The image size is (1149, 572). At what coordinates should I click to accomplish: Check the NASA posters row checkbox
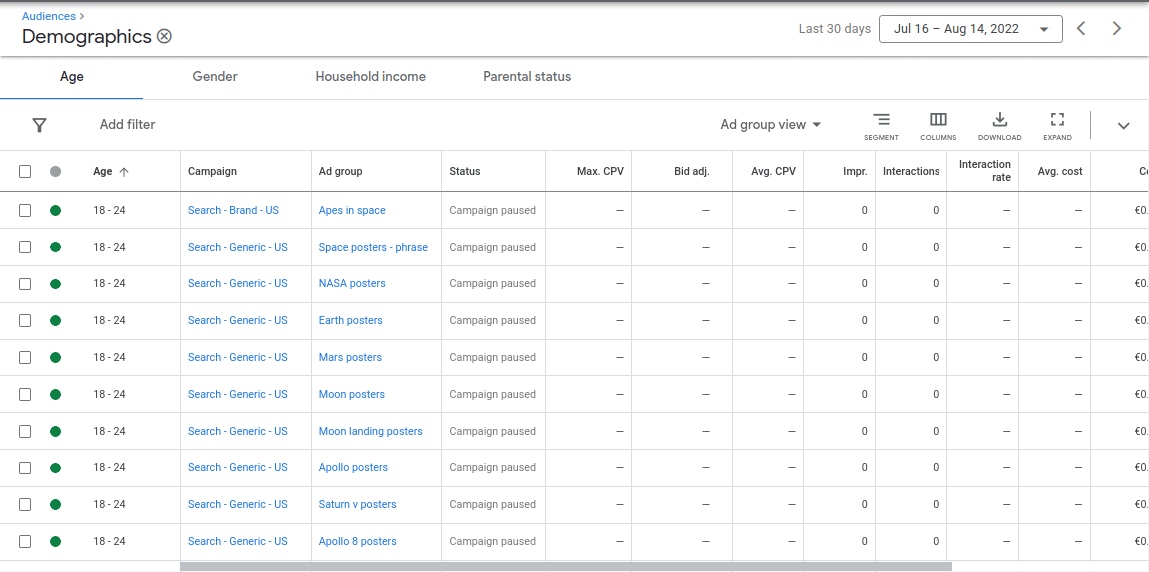25,283
